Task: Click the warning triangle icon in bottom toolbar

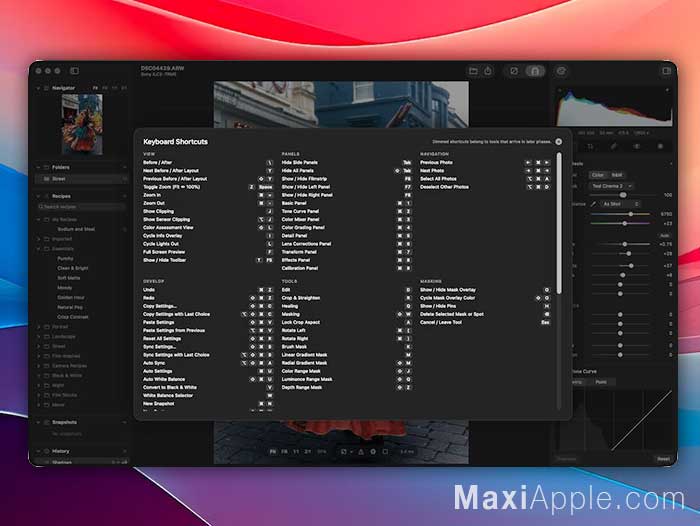Action: 361,452
